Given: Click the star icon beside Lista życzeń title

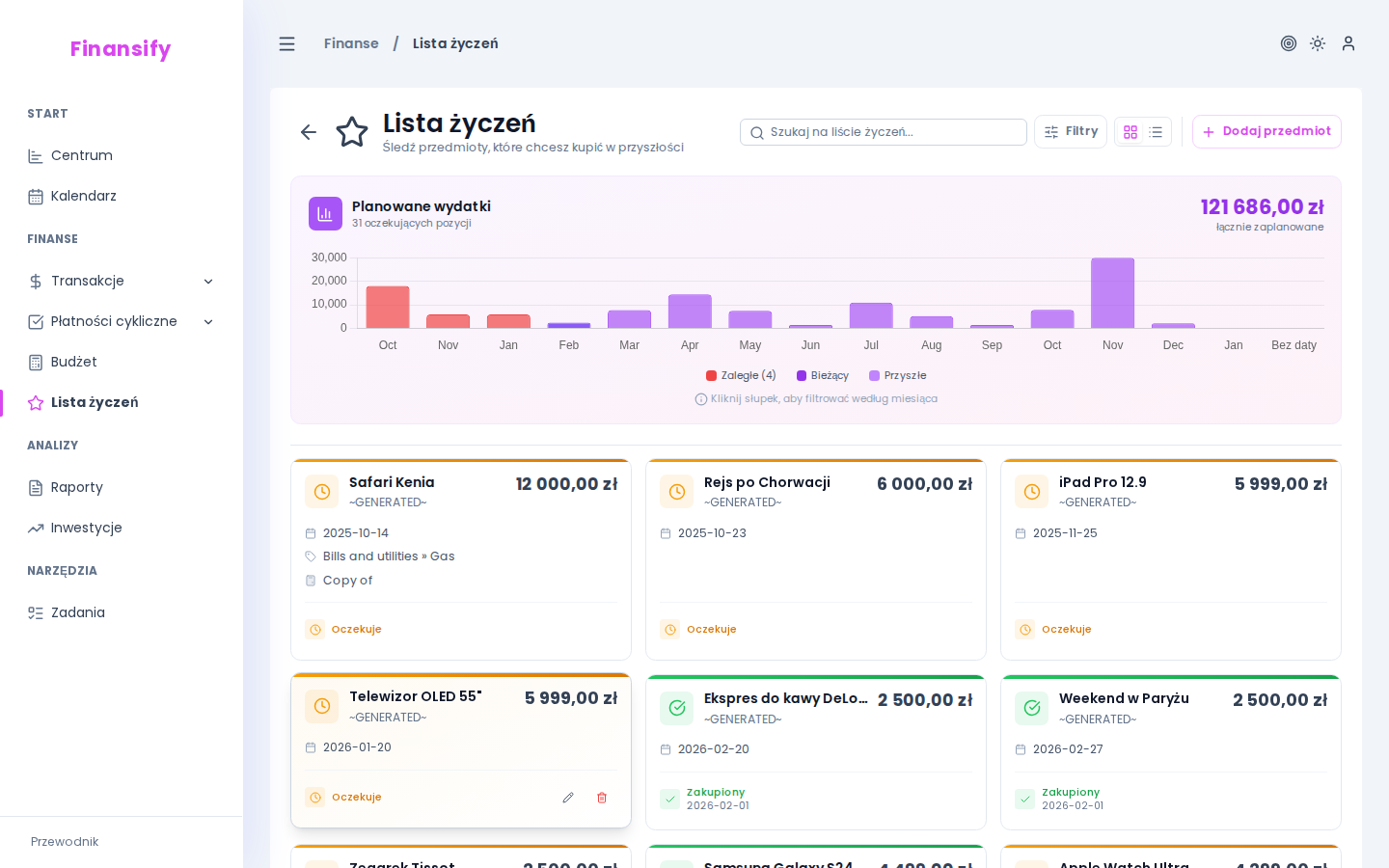Looking at the screenshot, I should pyautogui.click(x=352, y=132).
